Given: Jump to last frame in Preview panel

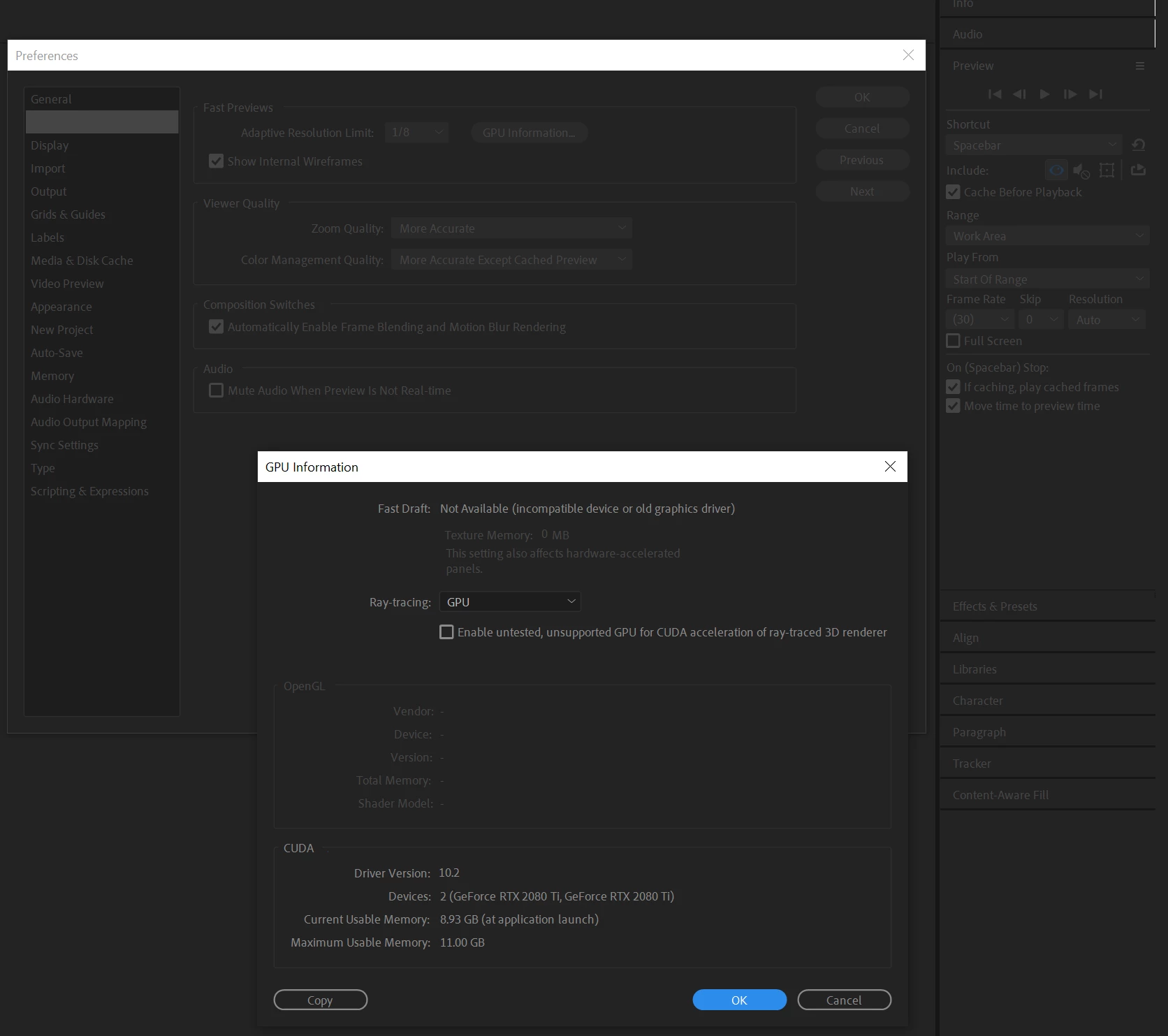Looking at the screenshot, I should (1095, 94).
